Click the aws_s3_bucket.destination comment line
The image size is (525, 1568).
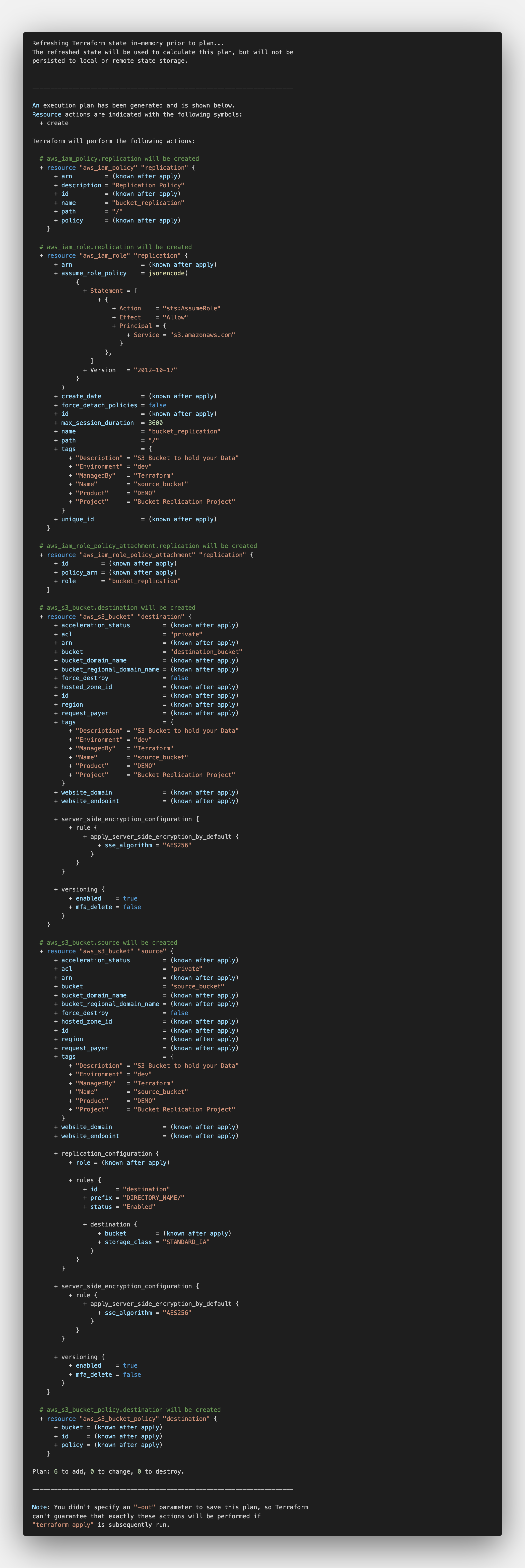(117, 607)
